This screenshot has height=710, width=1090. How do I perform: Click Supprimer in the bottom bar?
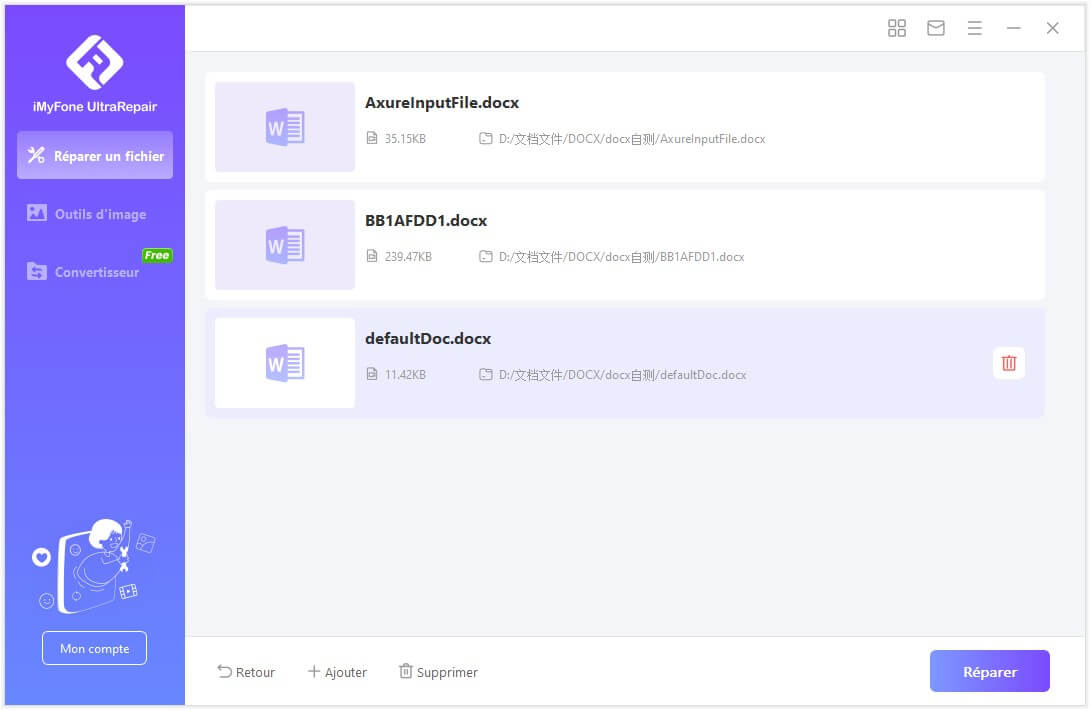pyautogui.click(x=438, y=672)
